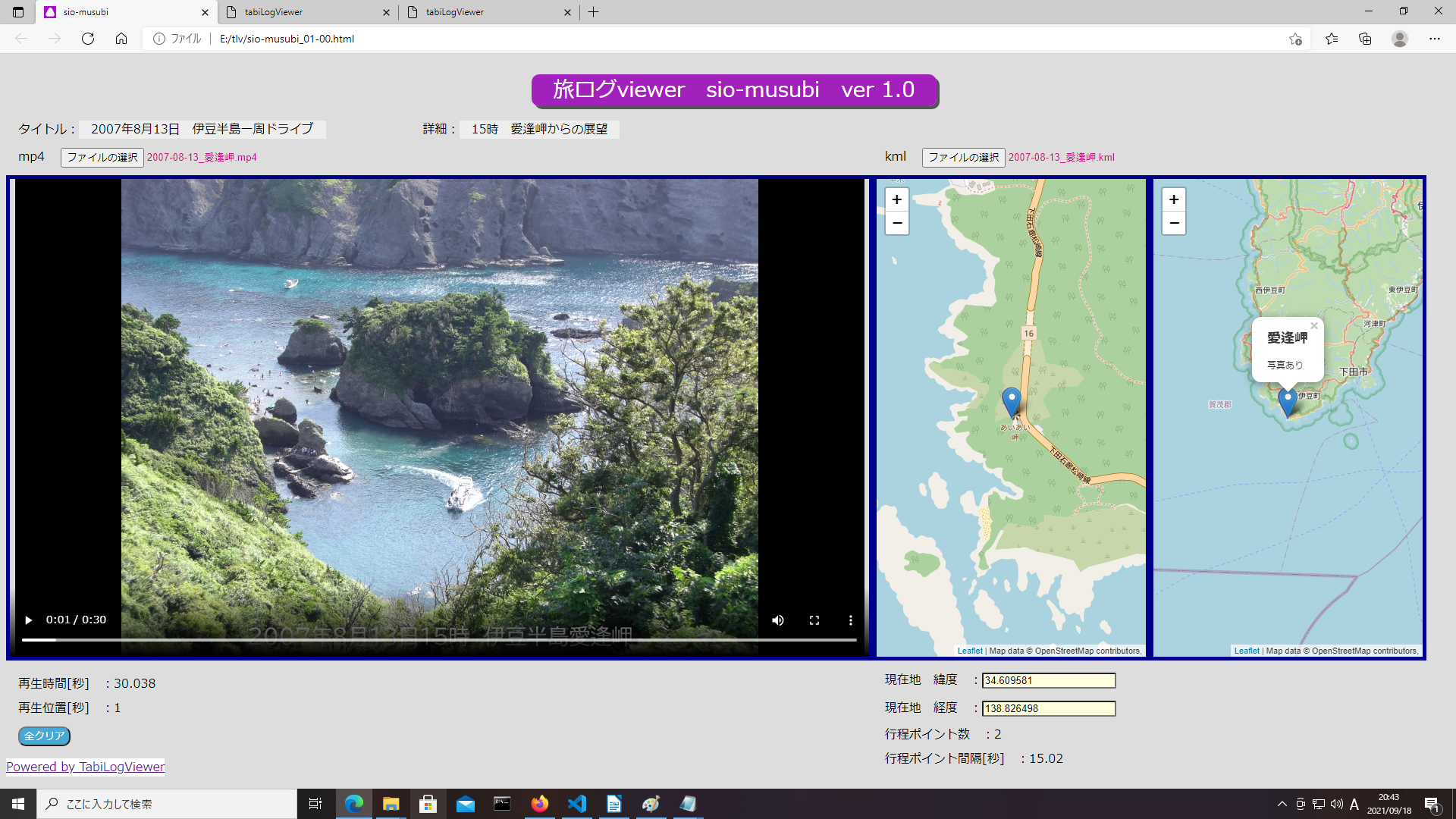
Task: Zoom out on the left detail map
Action: (897, 223)
